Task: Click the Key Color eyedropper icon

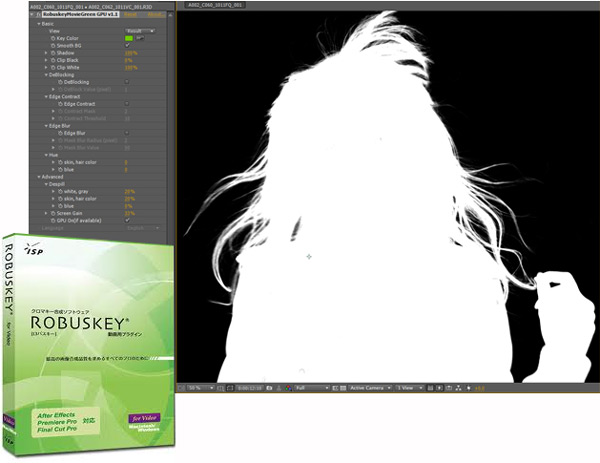Action: (139, 38)
